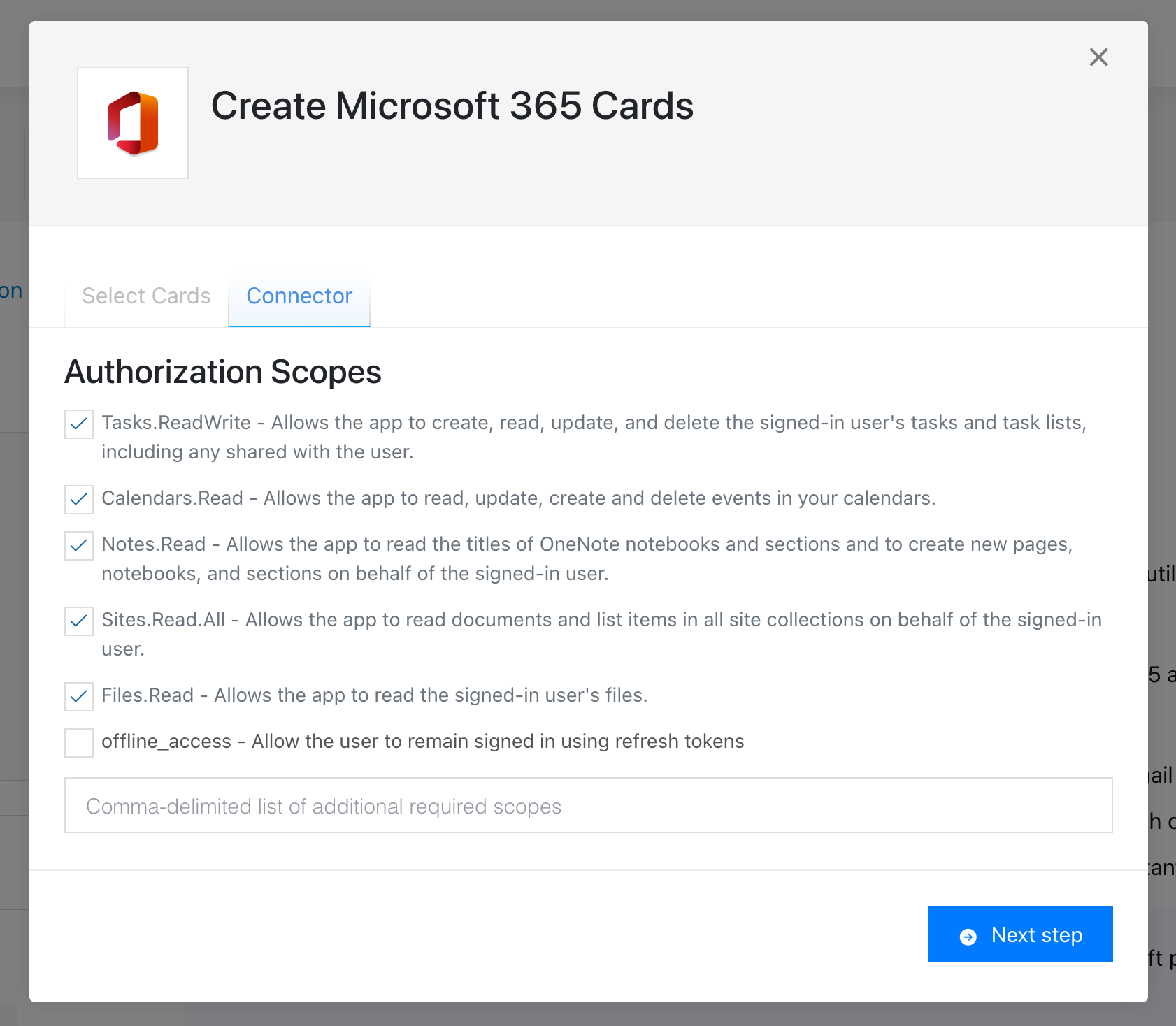Click the Authorization Scopes heading
Image resolution: width=1176 pixels, height=1026 pixels.
223,372
